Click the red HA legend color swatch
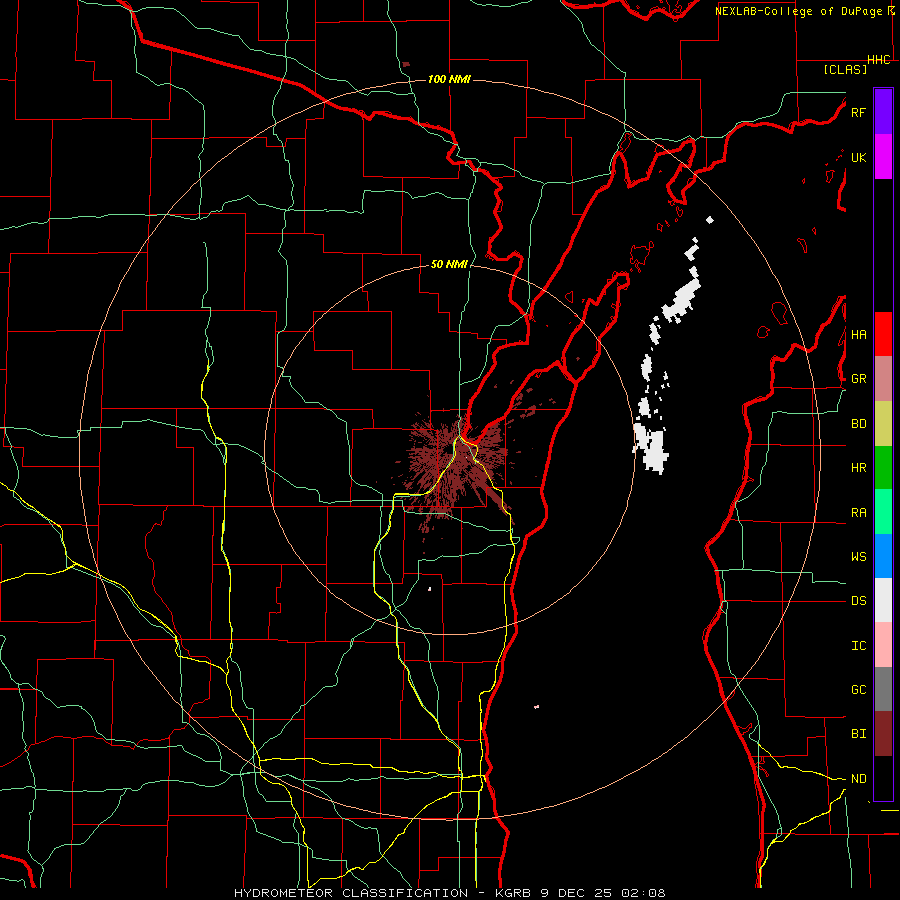 pos(883,334)
